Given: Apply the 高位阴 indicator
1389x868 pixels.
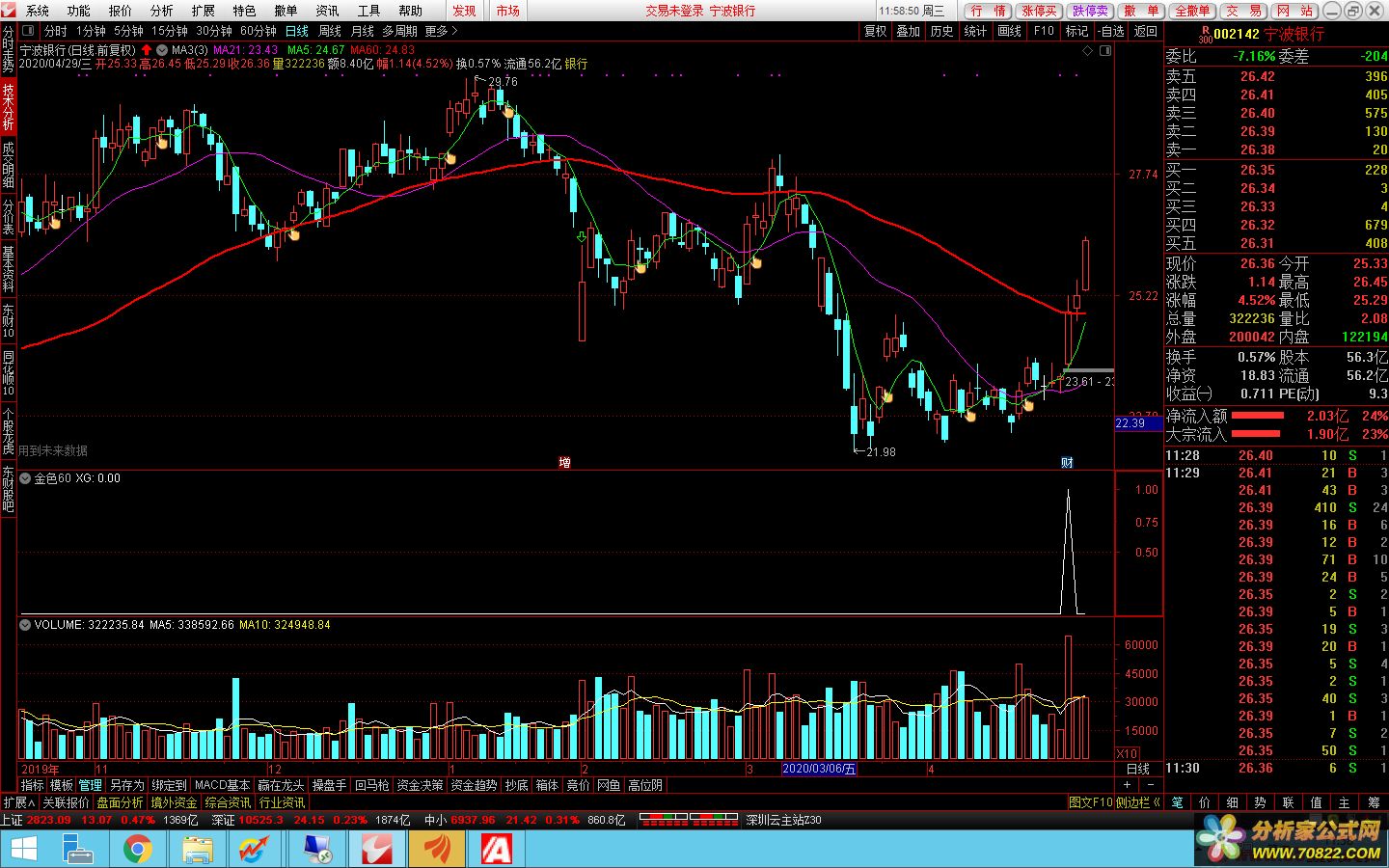Looking at the screenshot, I should [x=645, y=785].
